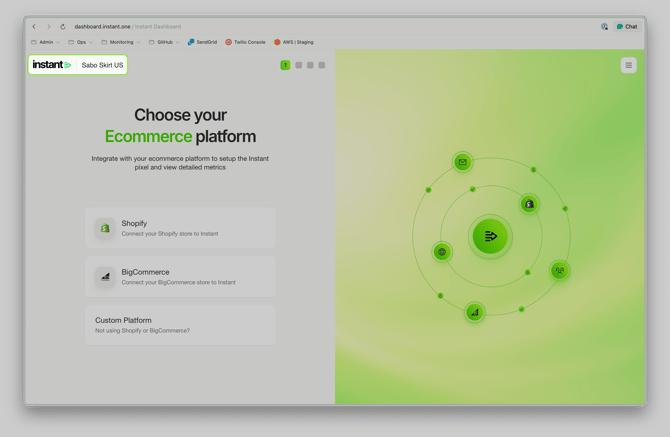Open the hamburger menu button
The height and width of the screenshot is (437, 670).
point(628,65)
